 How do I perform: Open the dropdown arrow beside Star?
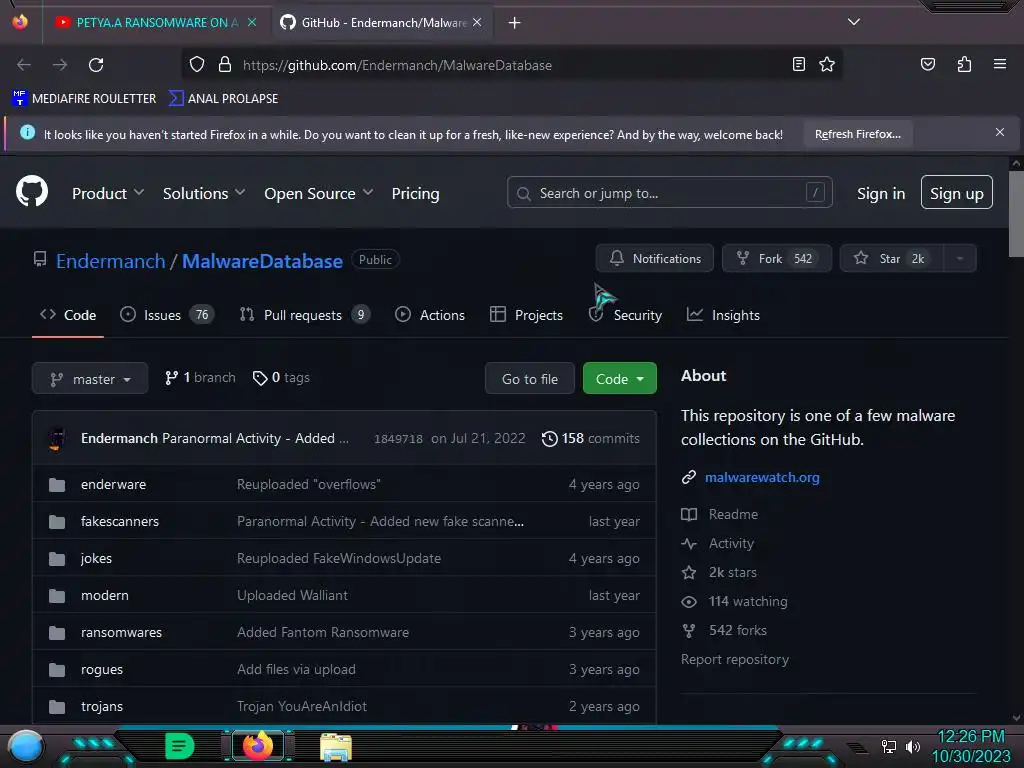959,259
